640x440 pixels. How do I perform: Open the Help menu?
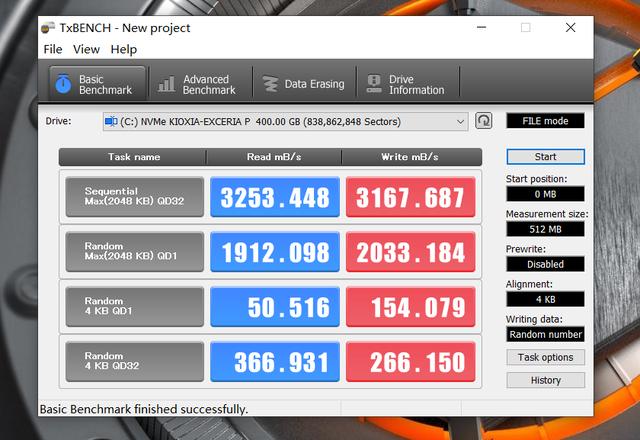coord(124,49)
